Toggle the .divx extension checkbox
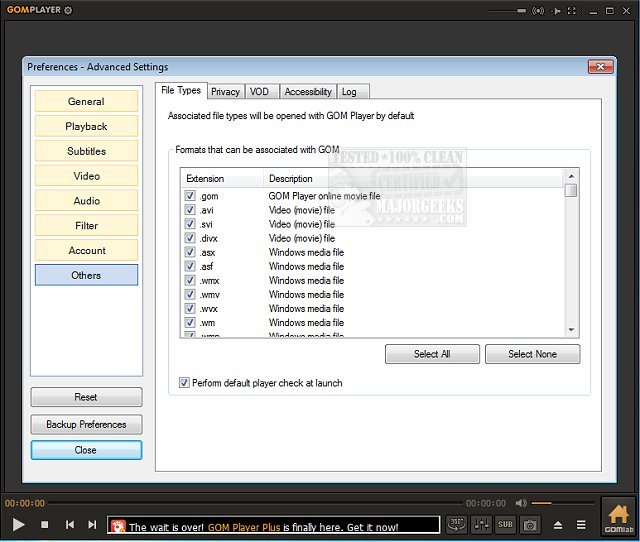This screenshot has height=542, width=640. (x=190, y=238)
